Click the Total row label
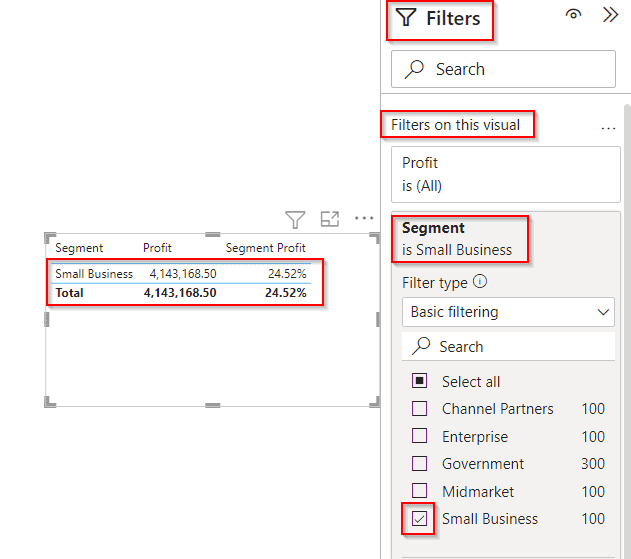 point(69,293)
